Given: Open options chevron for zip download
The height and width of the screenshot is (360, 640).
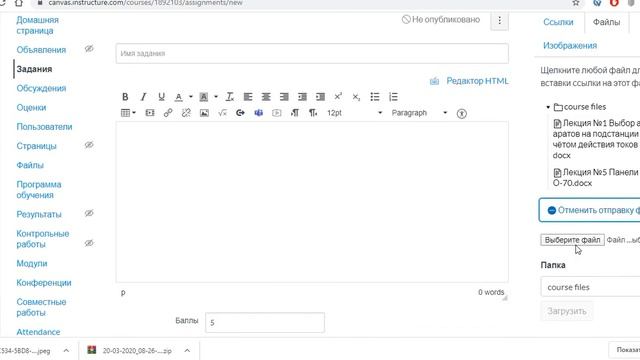Looking at the screenshot, I should click(187, 351).
